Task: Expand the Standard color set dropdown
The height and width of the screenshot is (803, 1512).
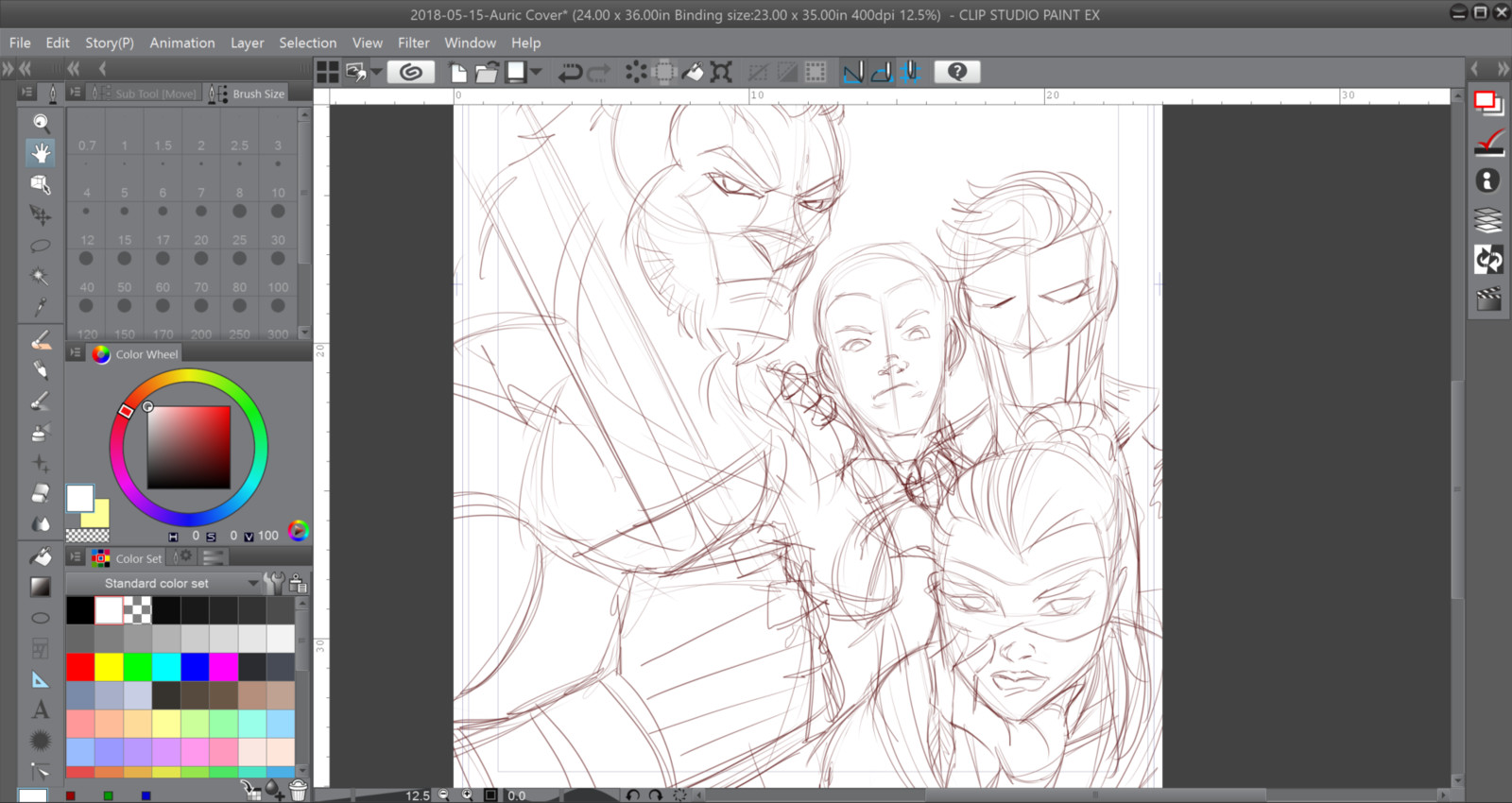Action: [253, 583]
